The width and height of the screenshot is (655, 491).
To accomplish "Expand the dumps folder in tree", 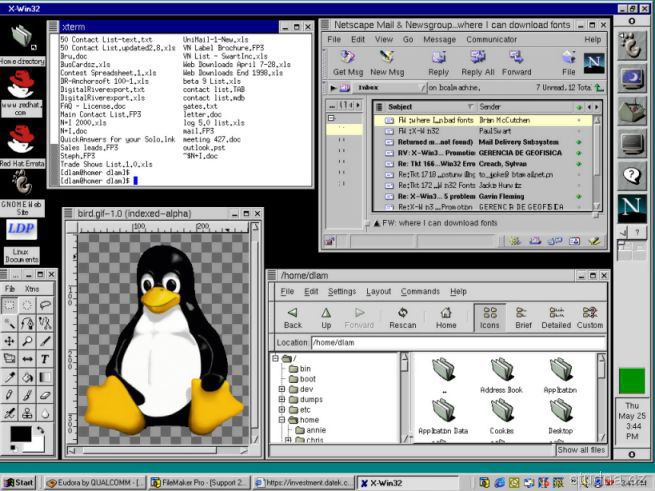I will pyautogui.click(x=283, y=399).
